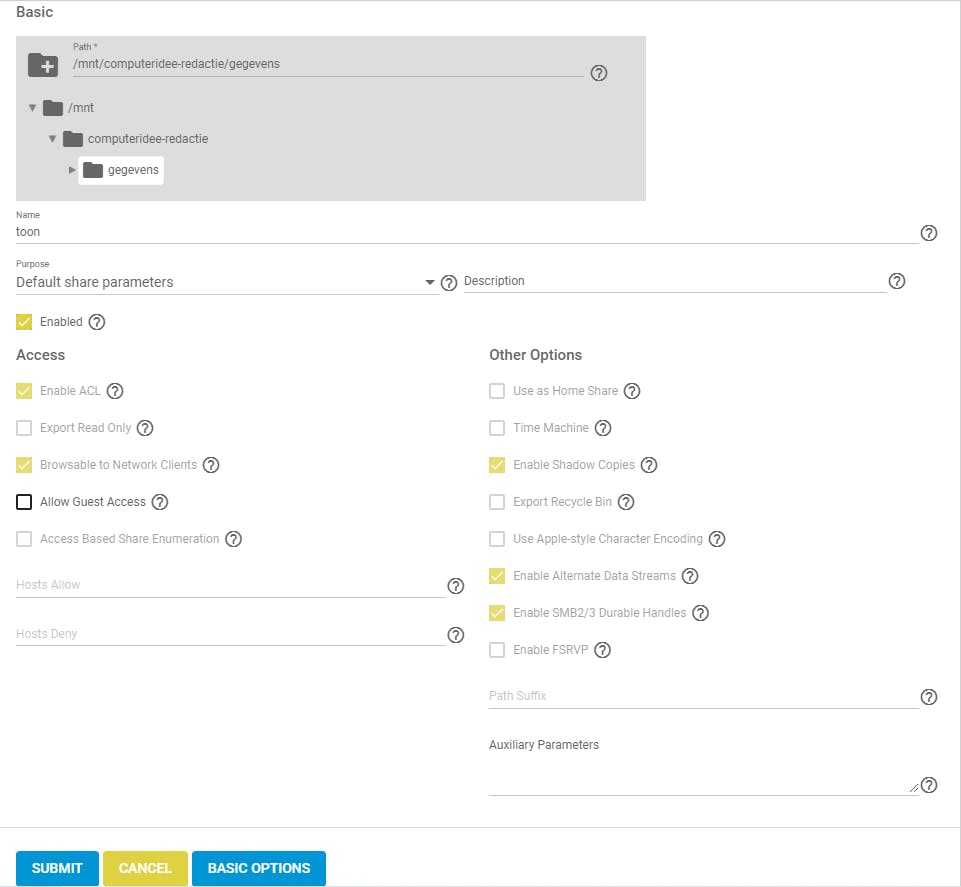Image resolution: width=961 pixels, height=887 pixels.
Task: Switch to Basic Options view
Action: (x=258, y=868)
